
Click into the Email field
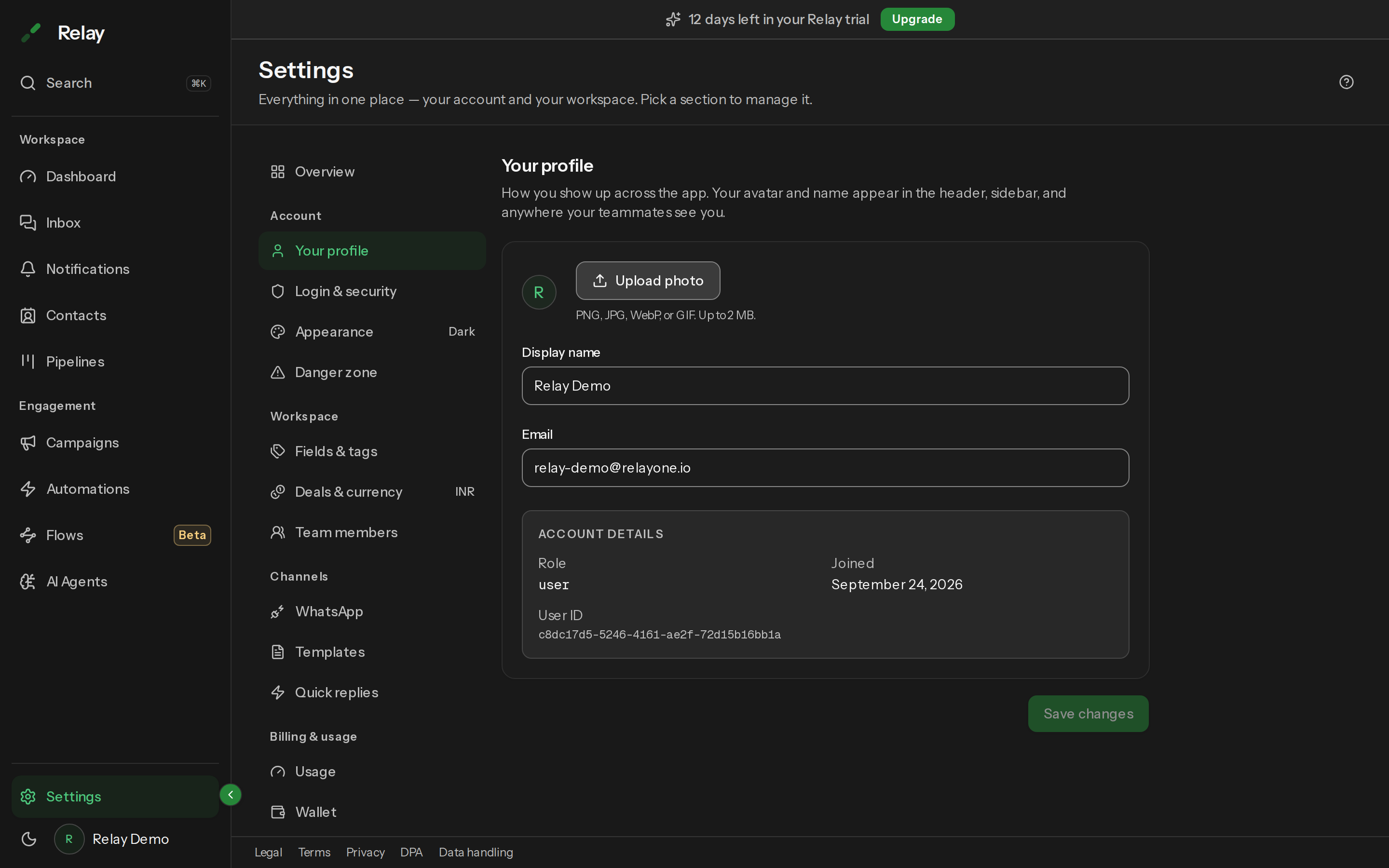tap(825, 468)
